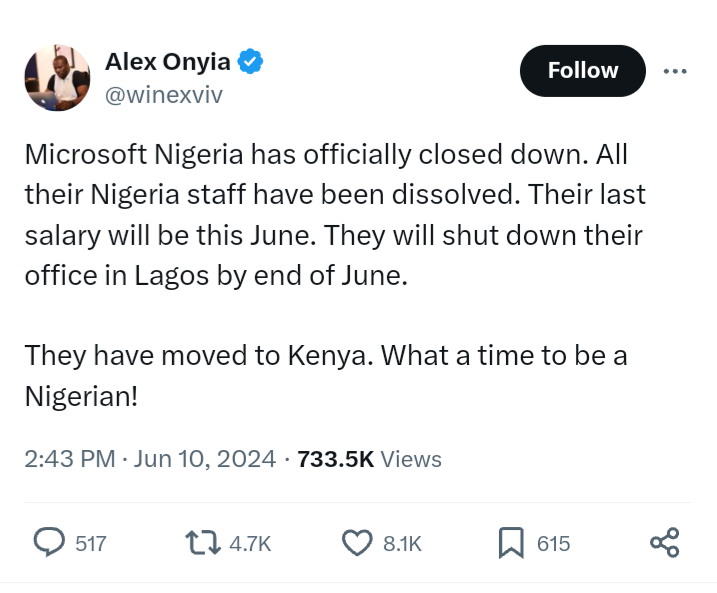Open the three-dot more options menu

point(675,71)
